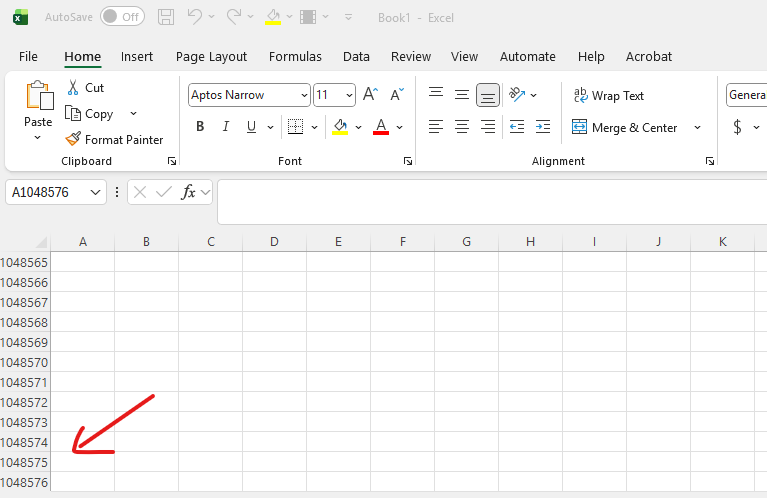Apply yellow Fill Color in Font group
Image resolution: width=767 pixels, height=498 pixels.
click(x=340, y=127)
